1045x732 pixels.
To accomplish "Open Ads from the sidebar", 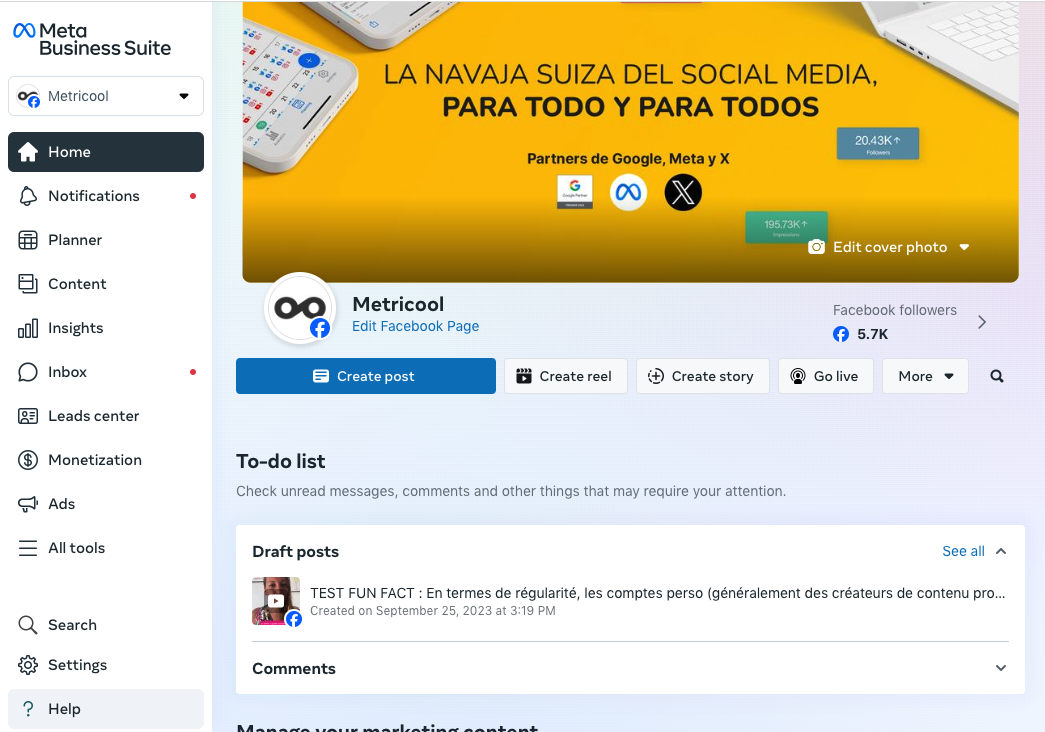I will [x=106, y=504].
